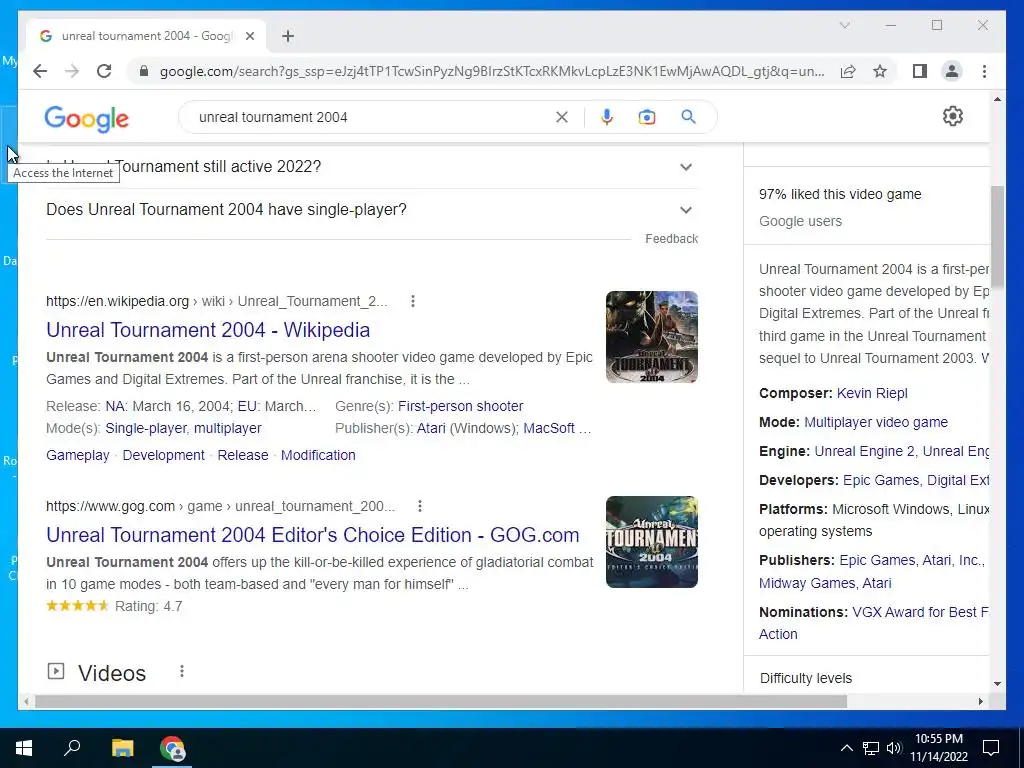Viewport: 1024px width, 768px height.
Task: Open the First-person shooter genre link
Action: pos(460,406)
